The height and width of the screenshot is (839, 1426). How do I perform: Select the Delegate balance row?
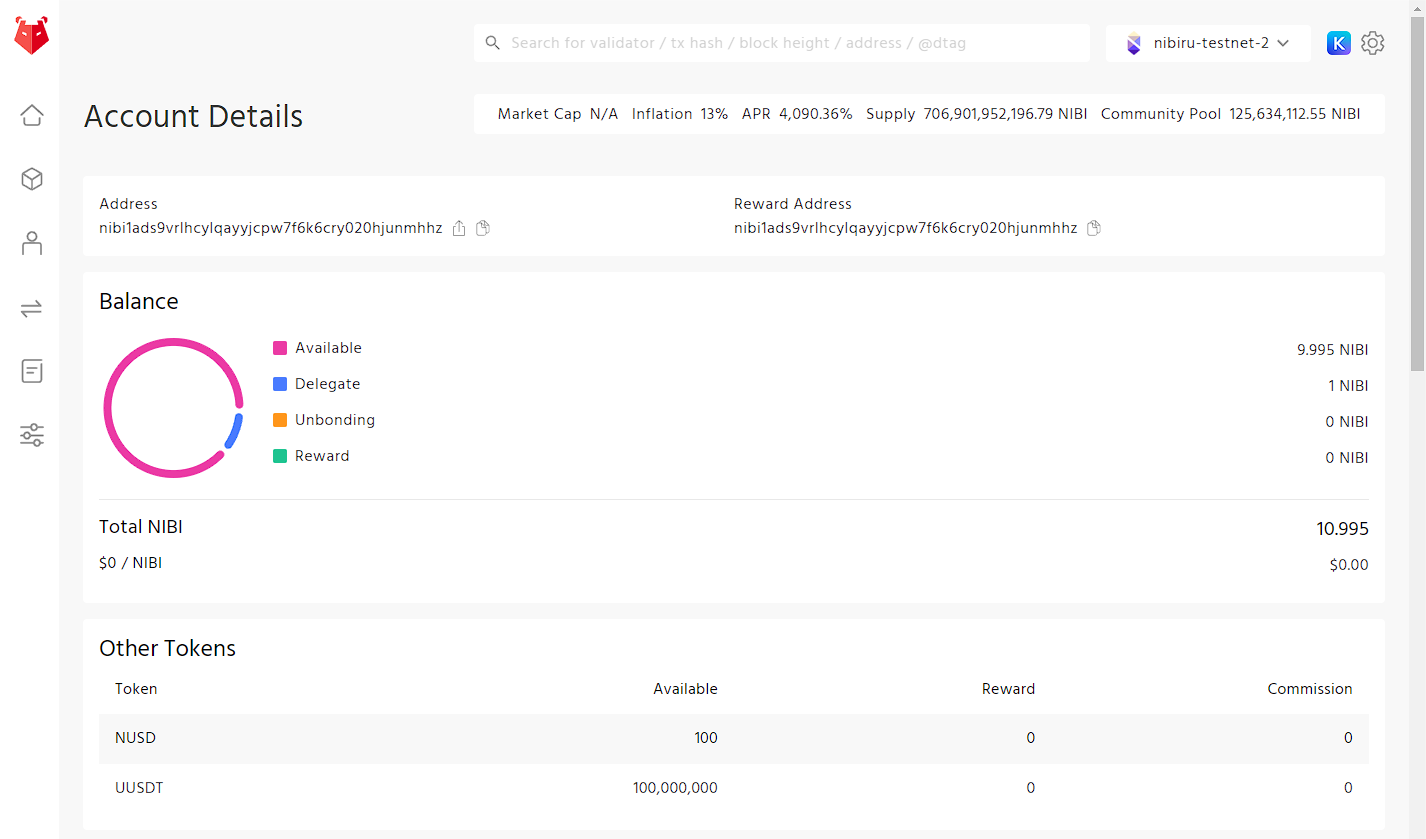[327, 383]
